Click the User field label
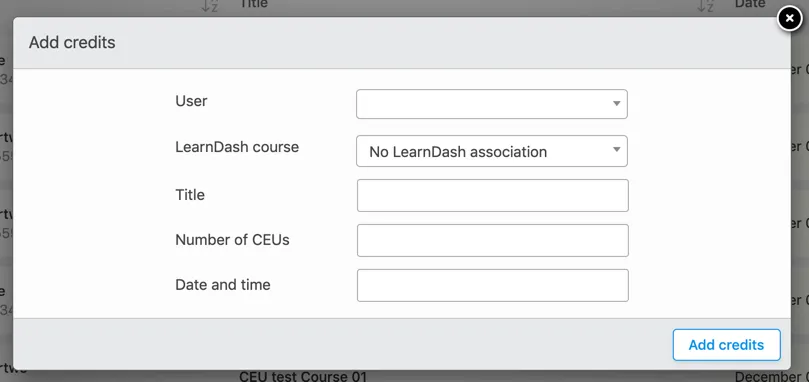The height and width of the screenshot is (382, 809). (191, 101)
